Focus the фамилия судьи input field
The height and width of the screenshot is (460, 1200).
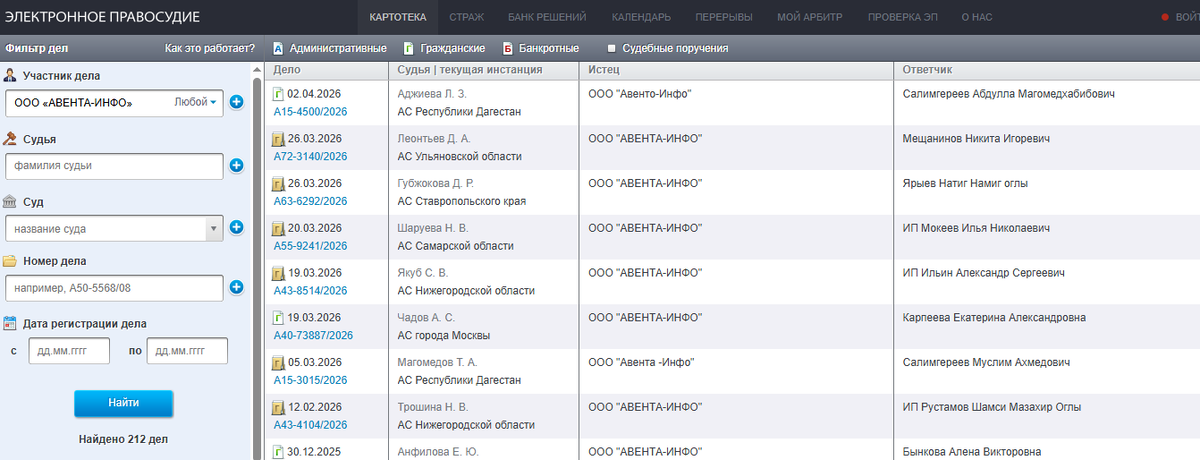[114, 166]
